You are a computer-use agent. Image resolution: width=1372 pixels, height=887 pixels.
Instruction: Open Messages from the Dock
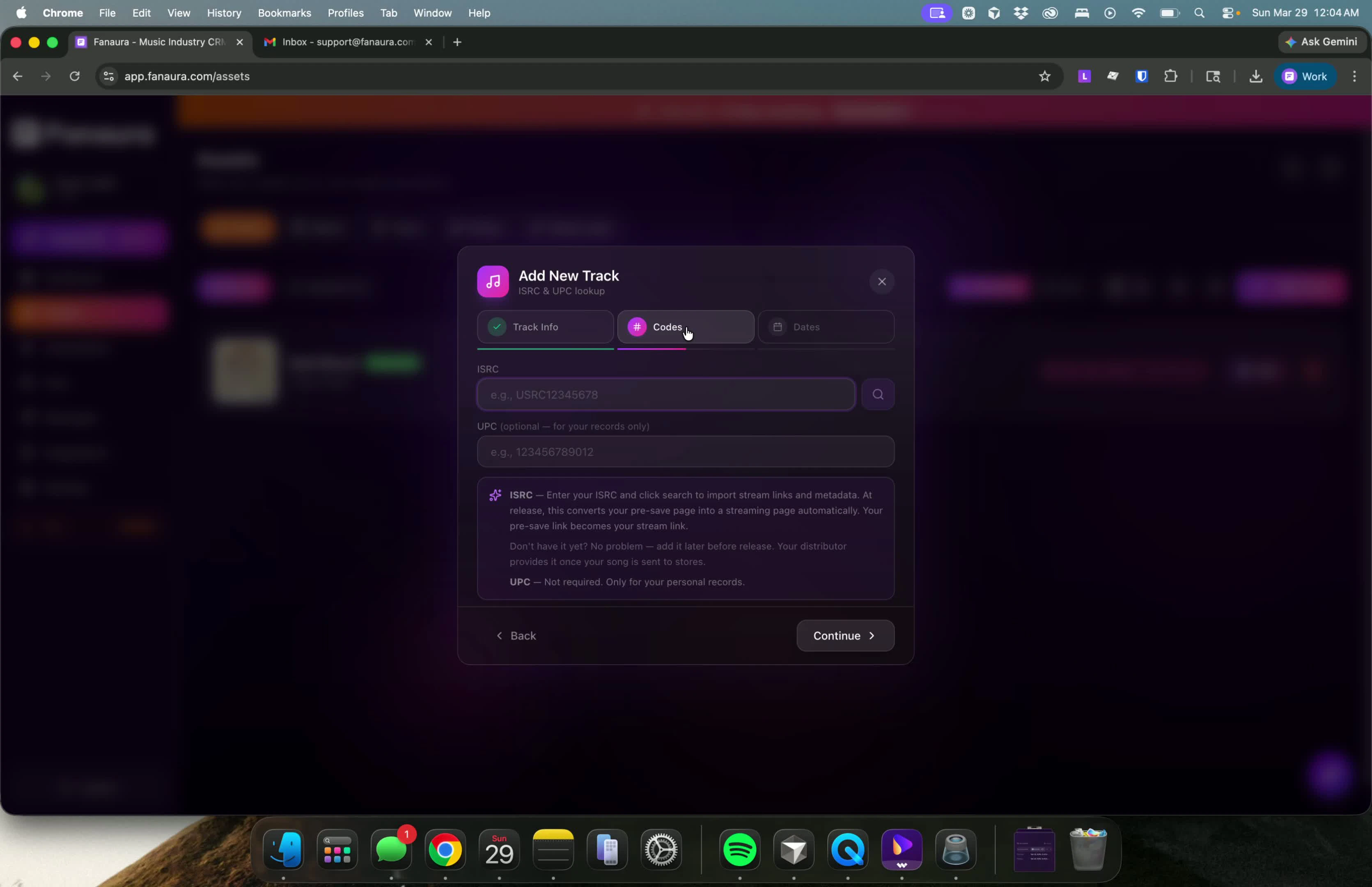(x=392, y=850)
